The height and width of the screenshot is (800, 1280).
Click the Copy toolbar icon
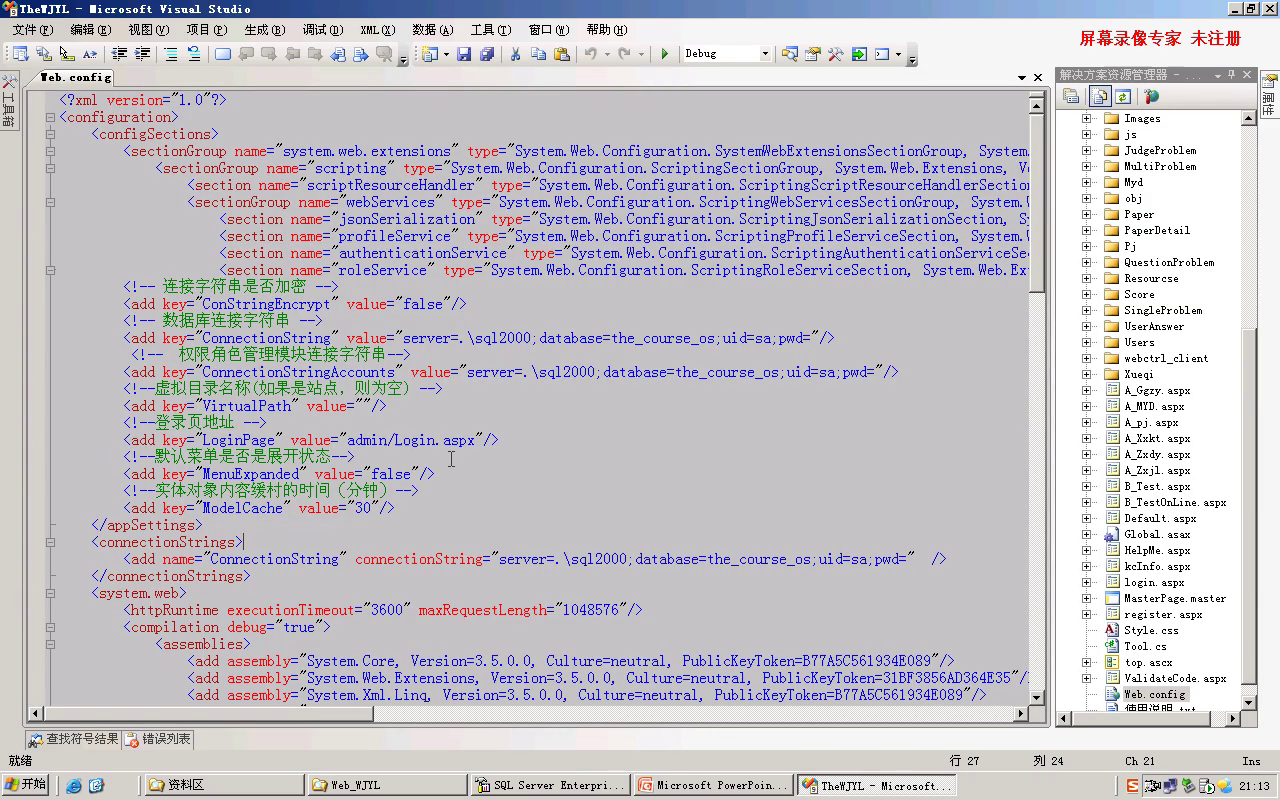538,54
